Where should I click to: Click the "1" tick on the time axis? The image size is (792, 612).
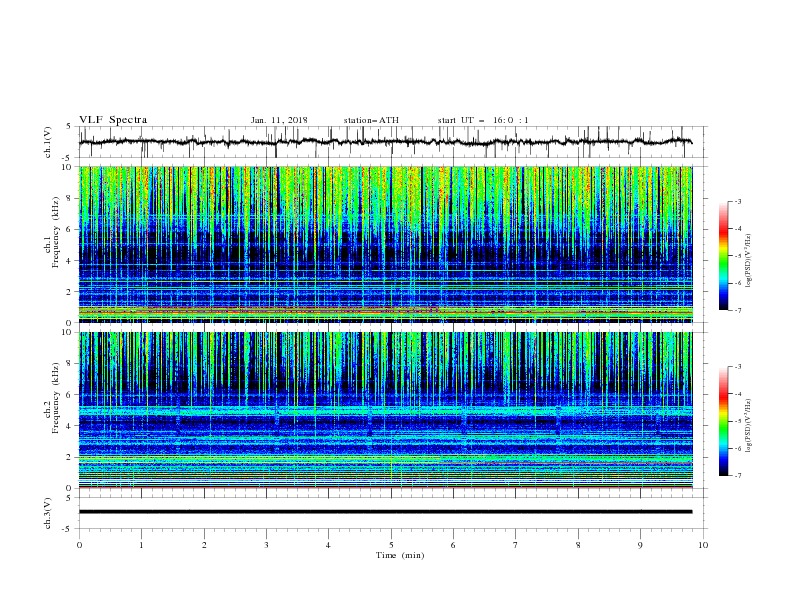(142, 545)
